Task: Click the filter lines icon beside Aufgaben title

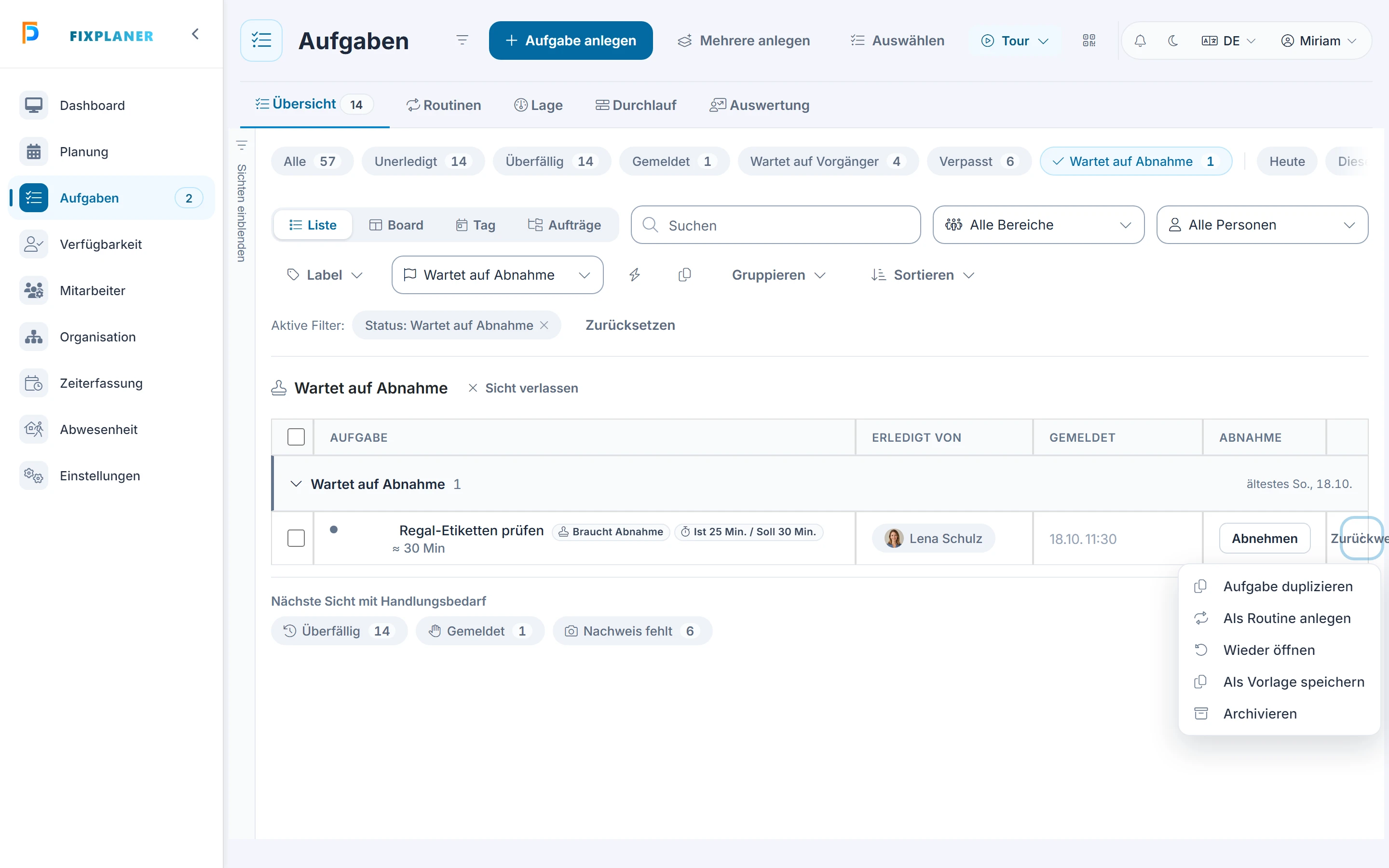Action: click(462, 40)
